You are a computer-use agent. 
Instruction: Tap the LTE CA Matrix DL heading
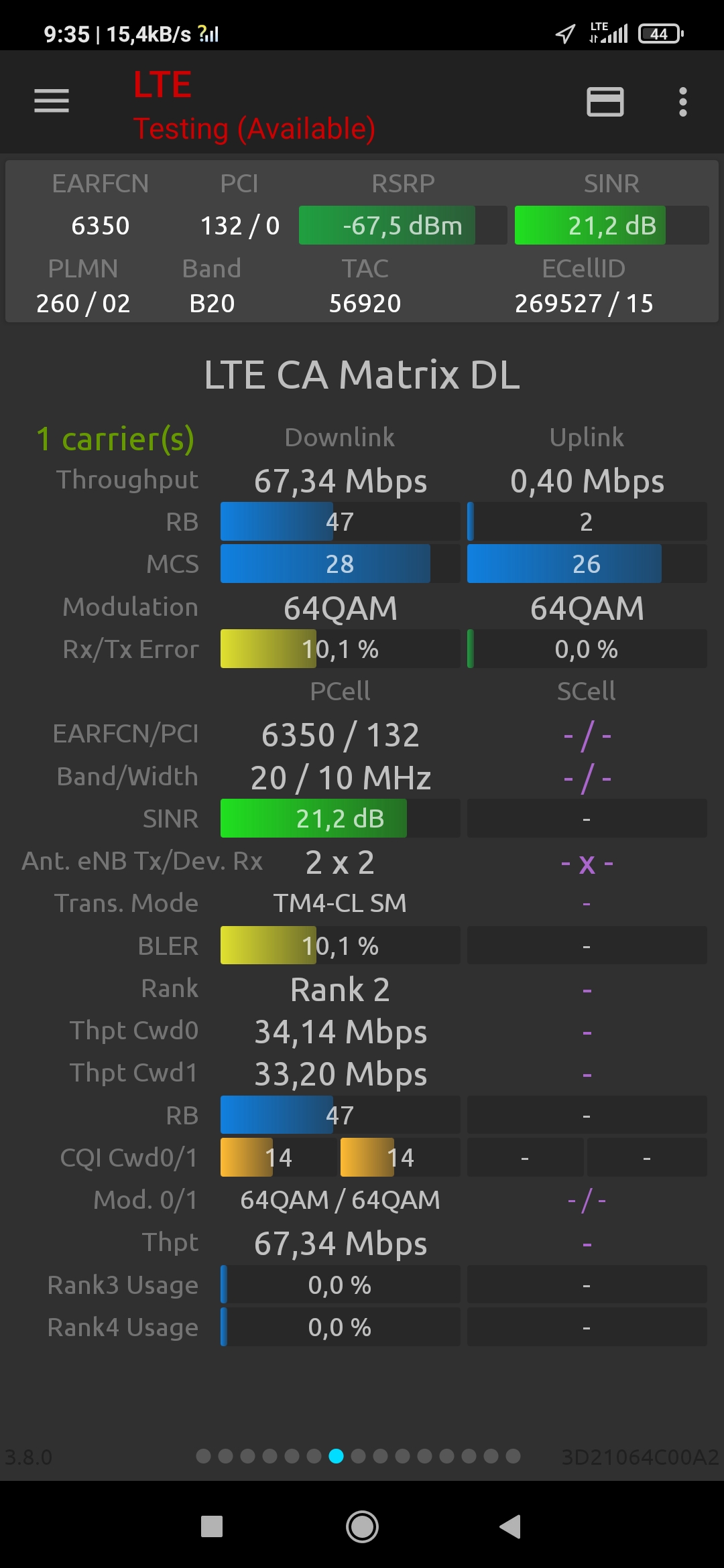pos(362,374)
